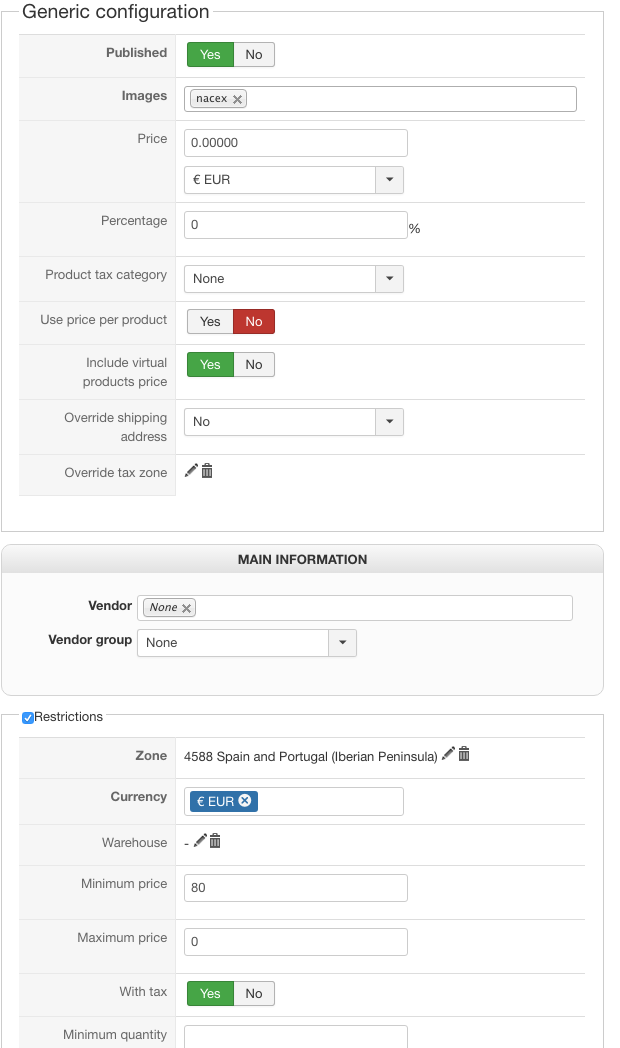This screenshot has width=620, height=1048.
Task: Click the Minimum price input field
Action: [x=296, y=888]
